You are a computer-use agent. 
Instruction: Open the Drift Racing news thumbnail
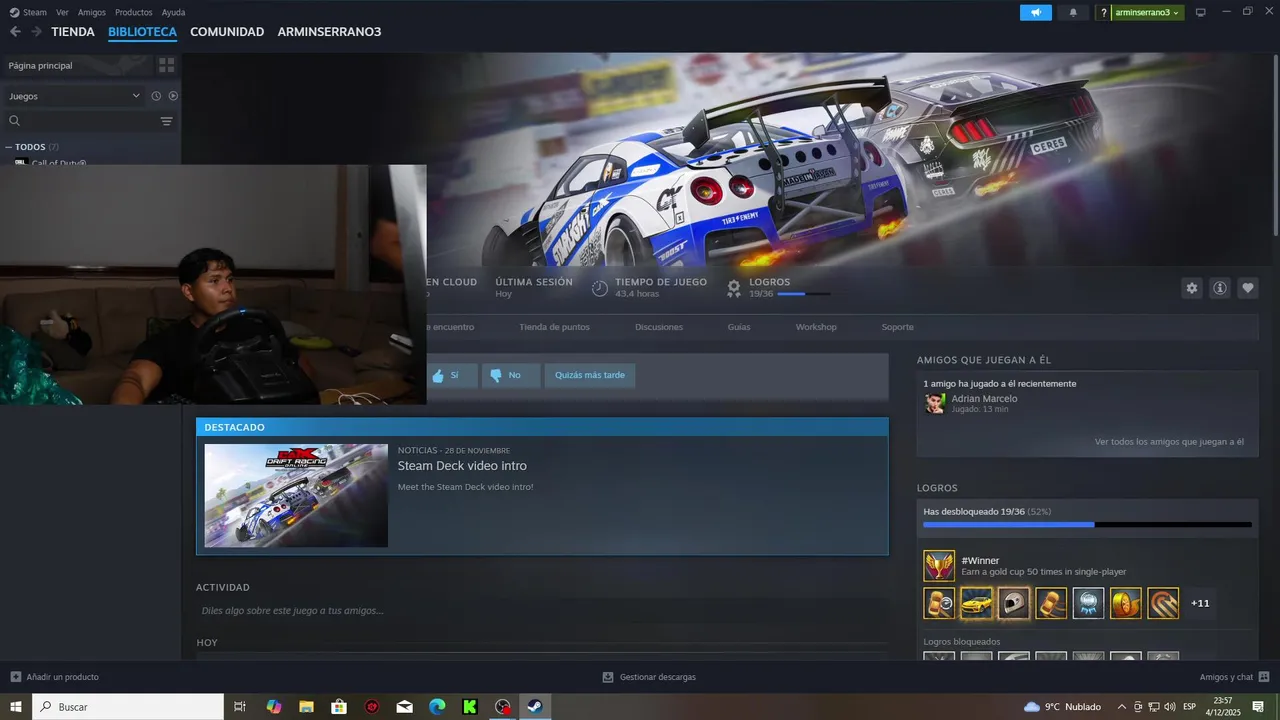coord(296,495)
